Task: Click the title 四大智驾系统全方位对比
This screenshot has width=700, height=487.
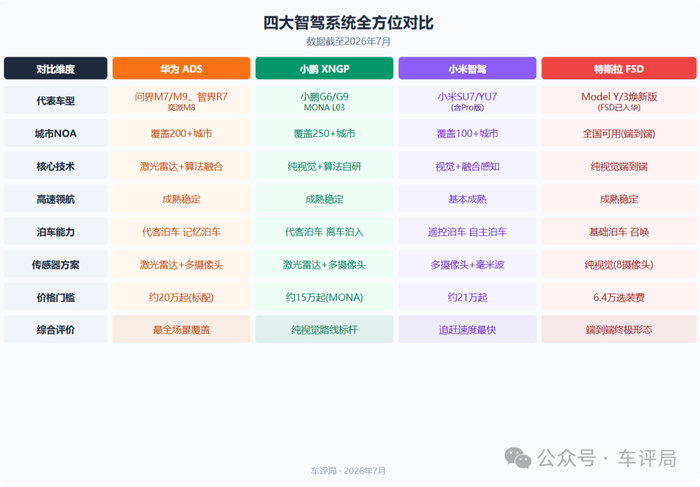Action: (x=348, y=22)
